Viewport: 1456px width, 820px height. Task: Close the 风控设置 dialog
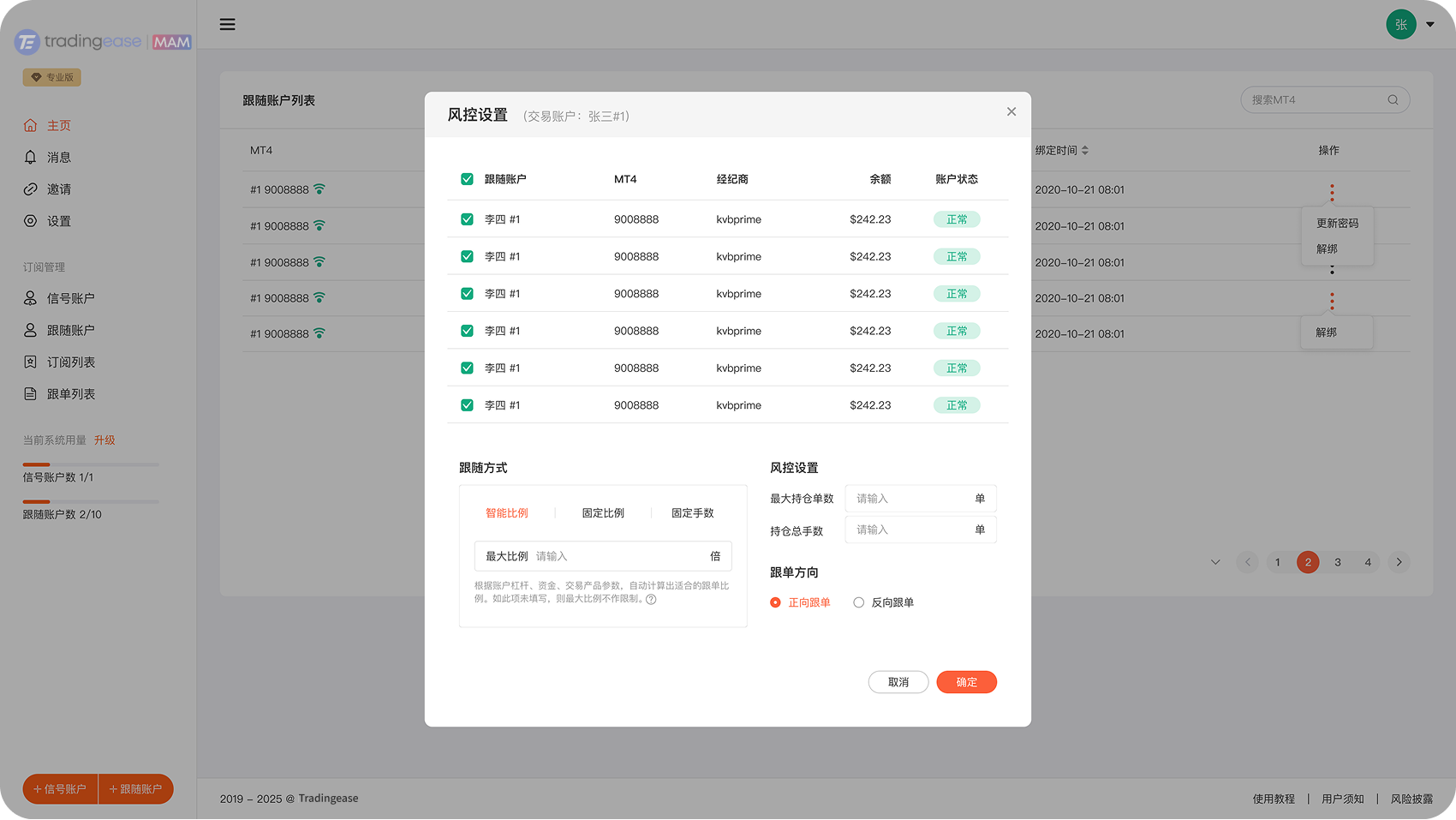coord(1011,112)
